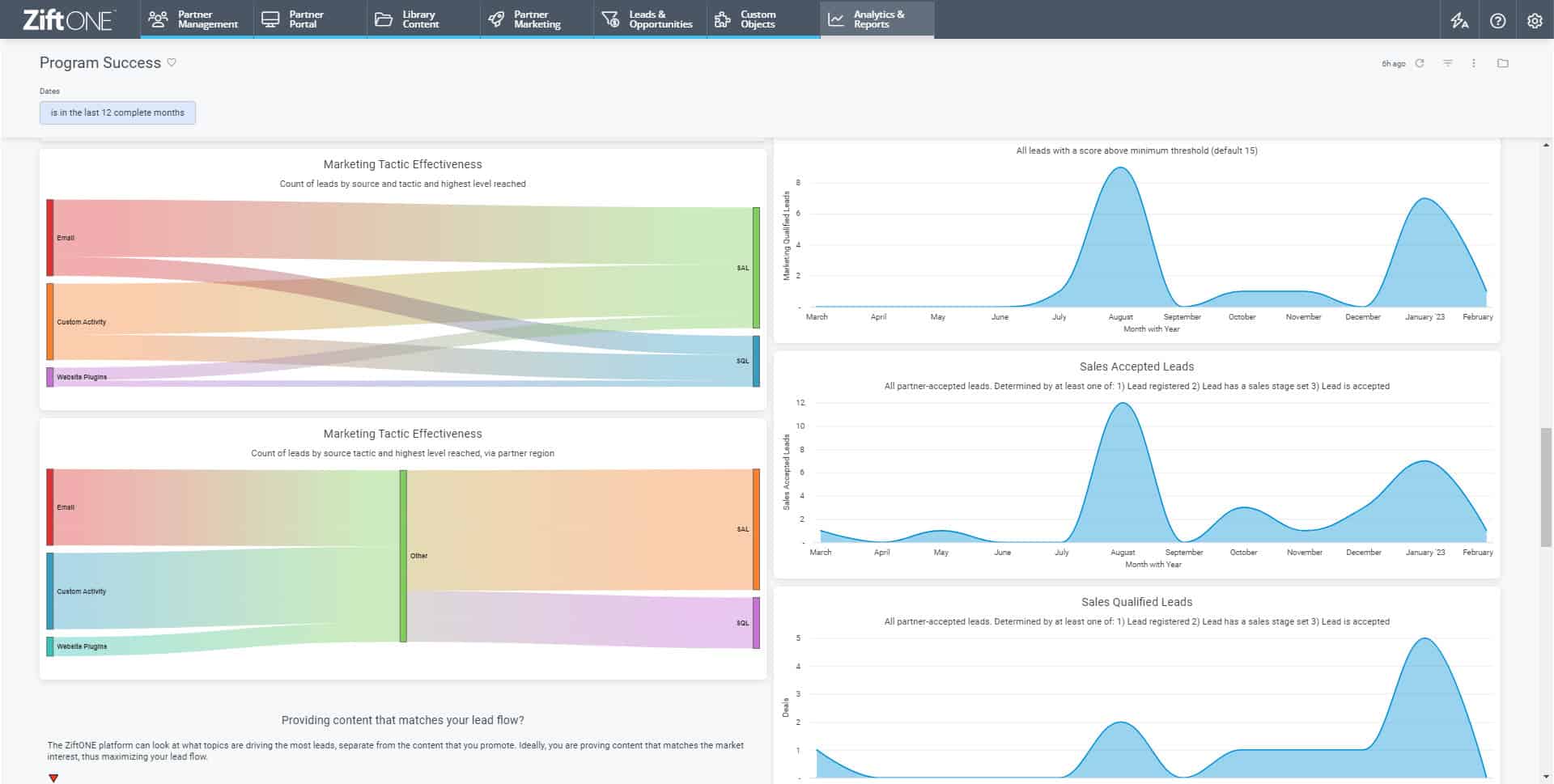Open the Library Content menu
Screen dimensions: 1554x784
coord(422,19)
